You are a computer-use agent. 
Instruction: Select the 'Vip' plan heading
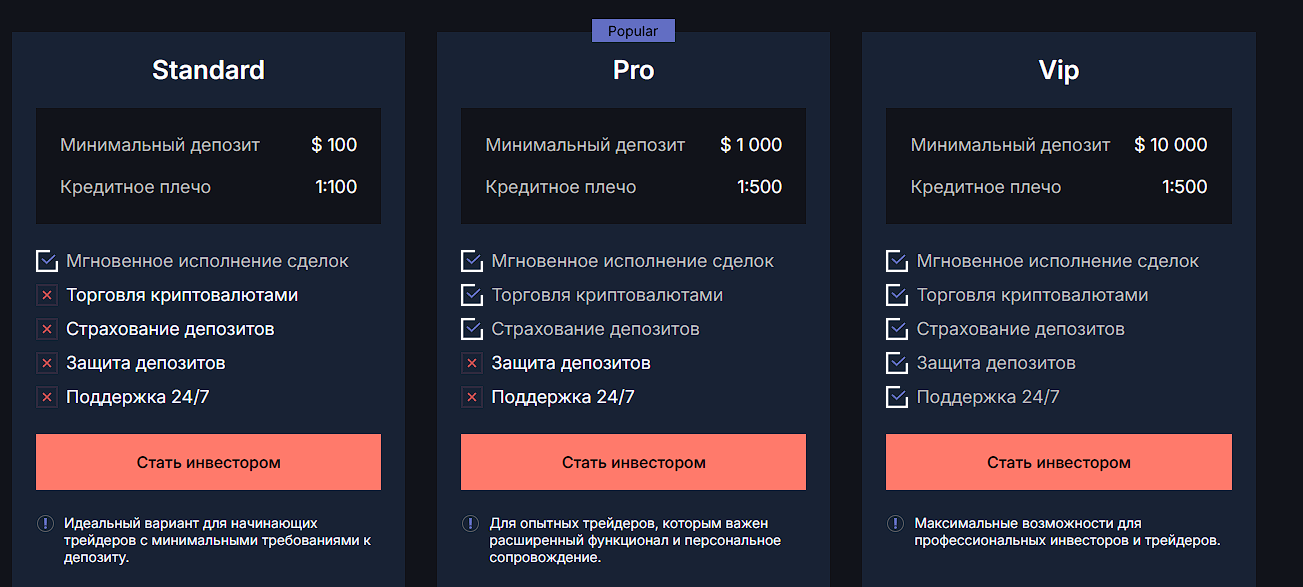click(1058, 70)
